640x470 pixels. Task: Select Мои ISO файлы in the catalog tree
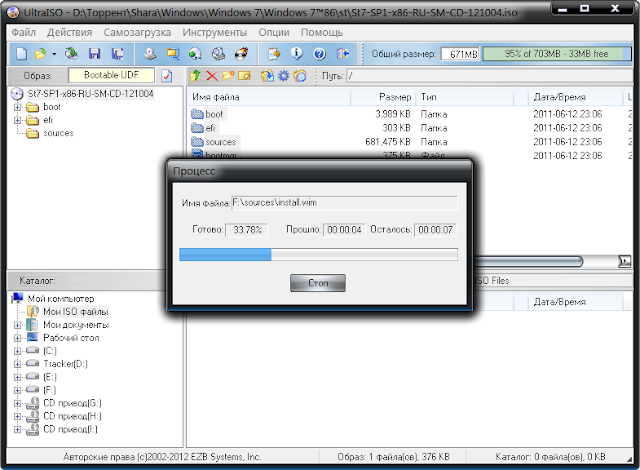pyautogui.click(x=76, y=312)
